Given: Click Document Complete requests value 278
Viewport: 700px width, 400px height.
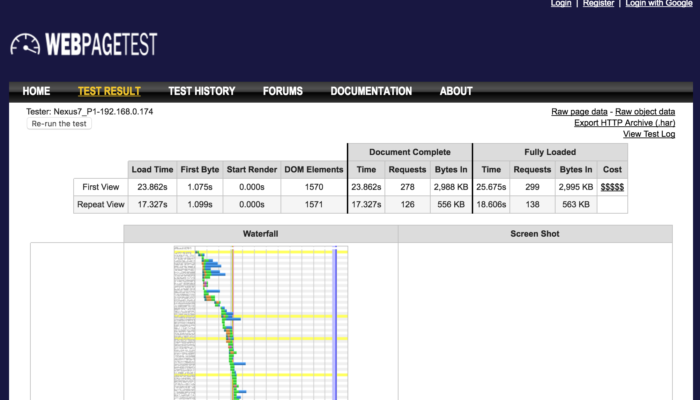Looking at the screenshot, I should click(407, 187).
